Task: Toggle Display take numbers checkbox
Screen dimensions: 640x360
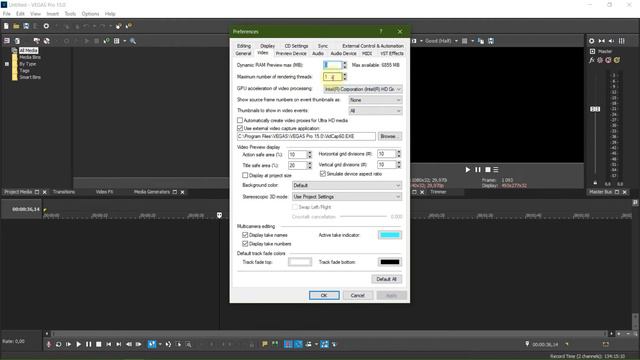Action: pos(245,244)
